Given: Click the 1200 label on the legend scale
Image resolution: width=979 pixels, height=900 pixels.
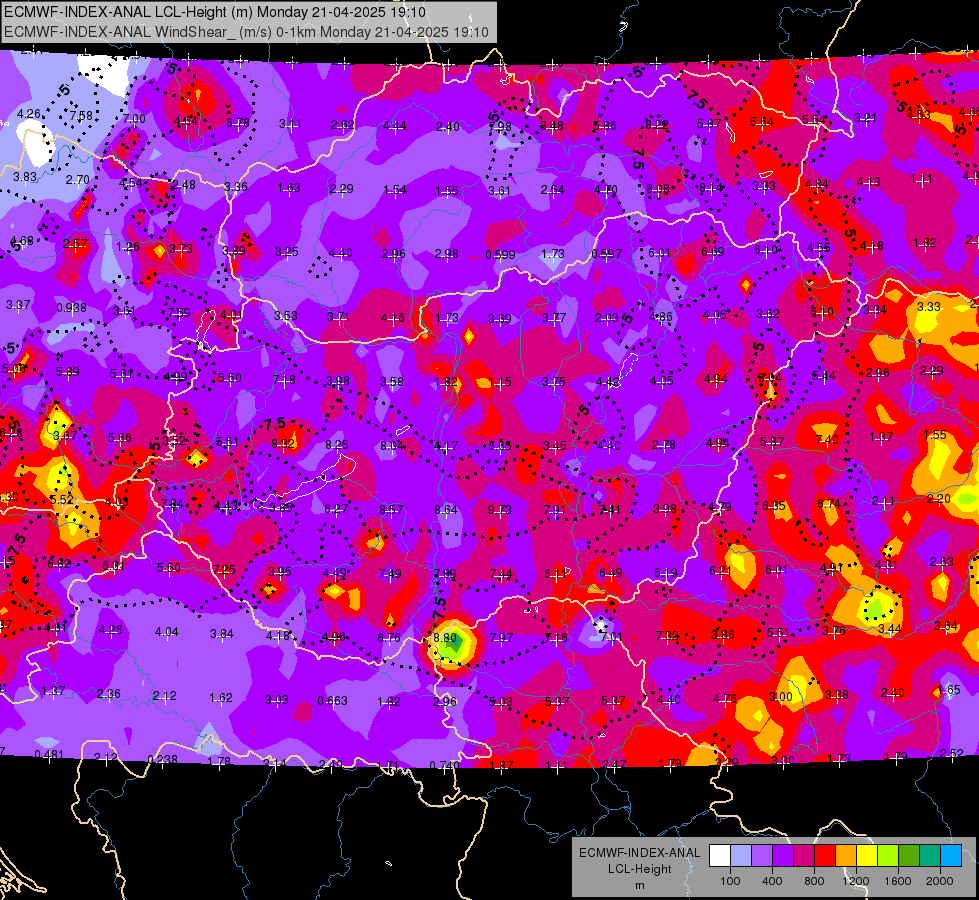Looking at the screenshot, I should pyautogui.click(x=855, y=881).
